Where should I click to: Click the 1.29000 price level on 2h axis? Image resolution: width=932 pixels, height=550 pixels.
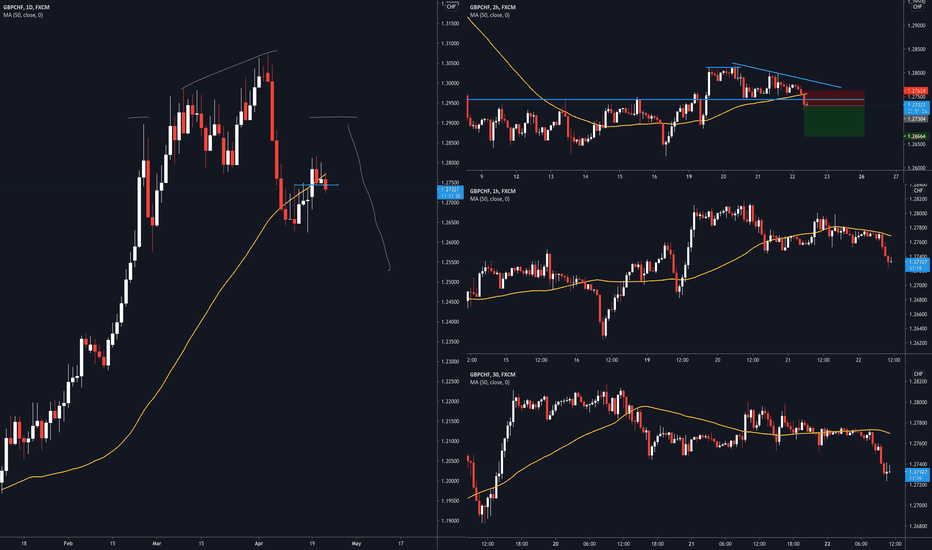pos(917,26)
